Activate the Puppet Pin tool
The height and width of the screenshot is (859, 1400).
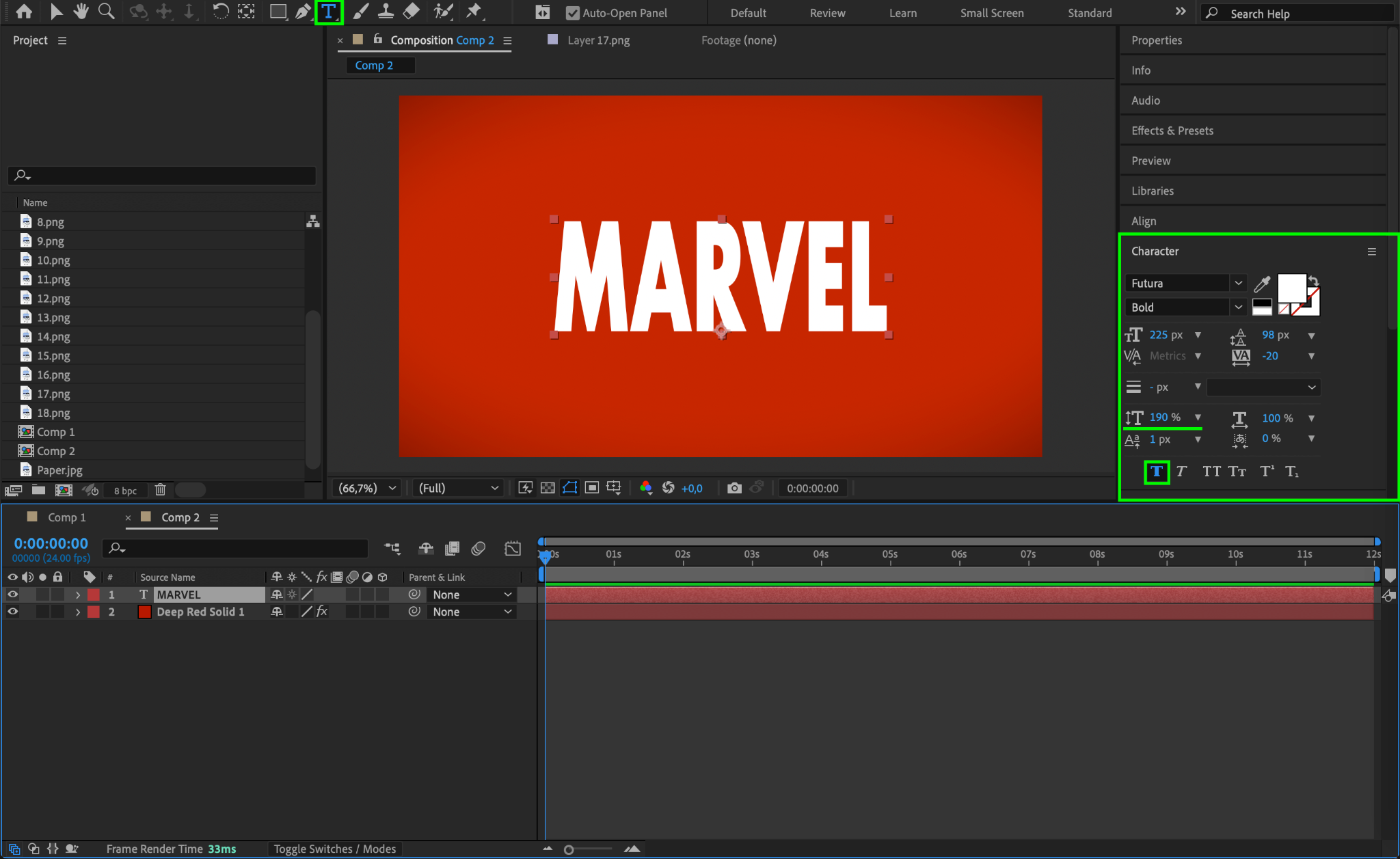pos(473,12)
